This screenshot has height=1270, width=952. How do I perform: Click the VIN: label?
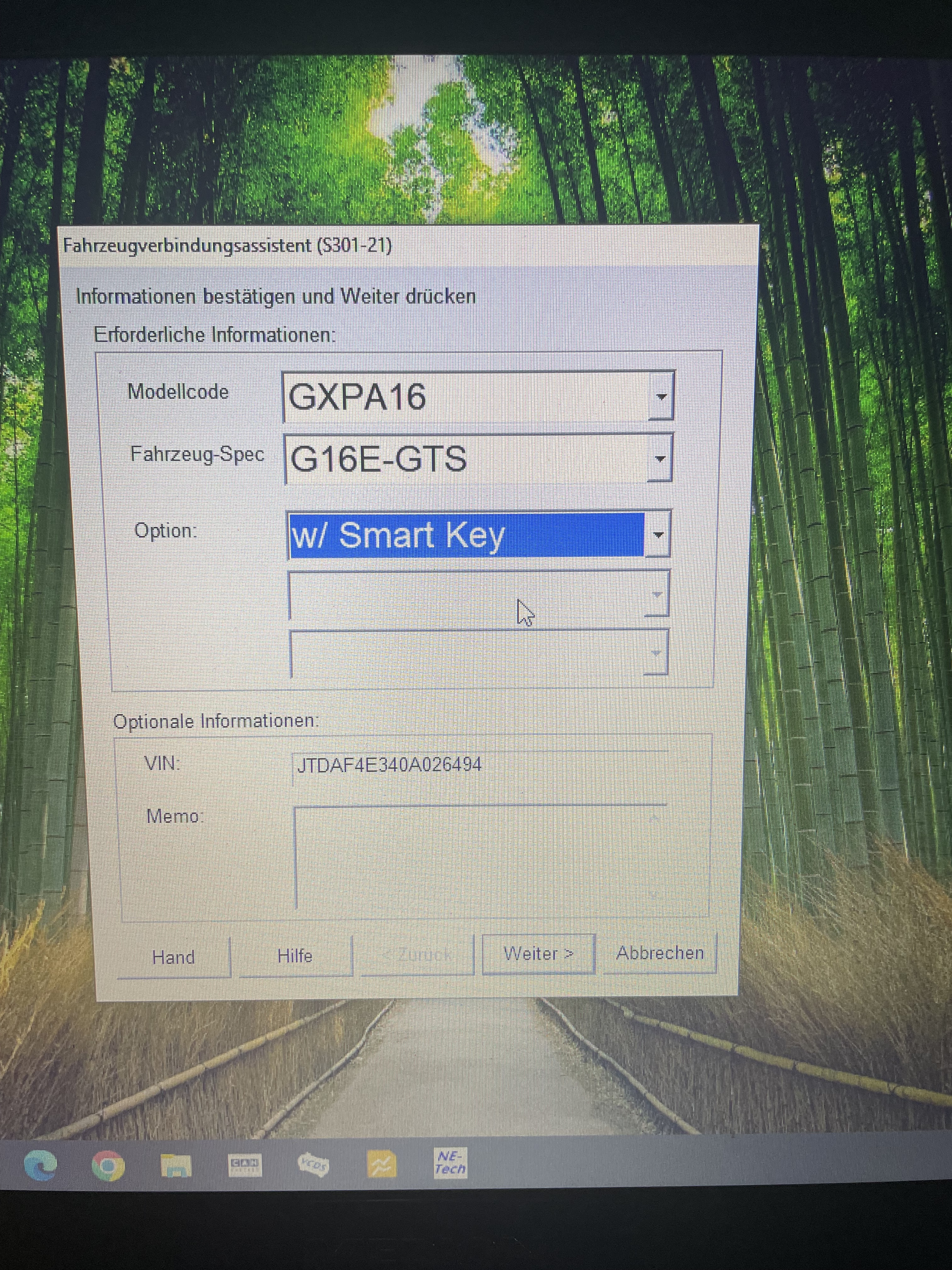pyautogui.click(x=162, y=764)
